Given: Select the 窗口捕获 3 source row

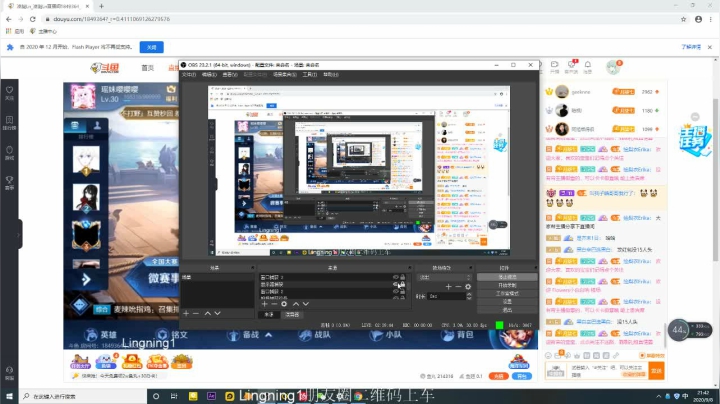Looking at the screenshot, I should tap(332, 277).
